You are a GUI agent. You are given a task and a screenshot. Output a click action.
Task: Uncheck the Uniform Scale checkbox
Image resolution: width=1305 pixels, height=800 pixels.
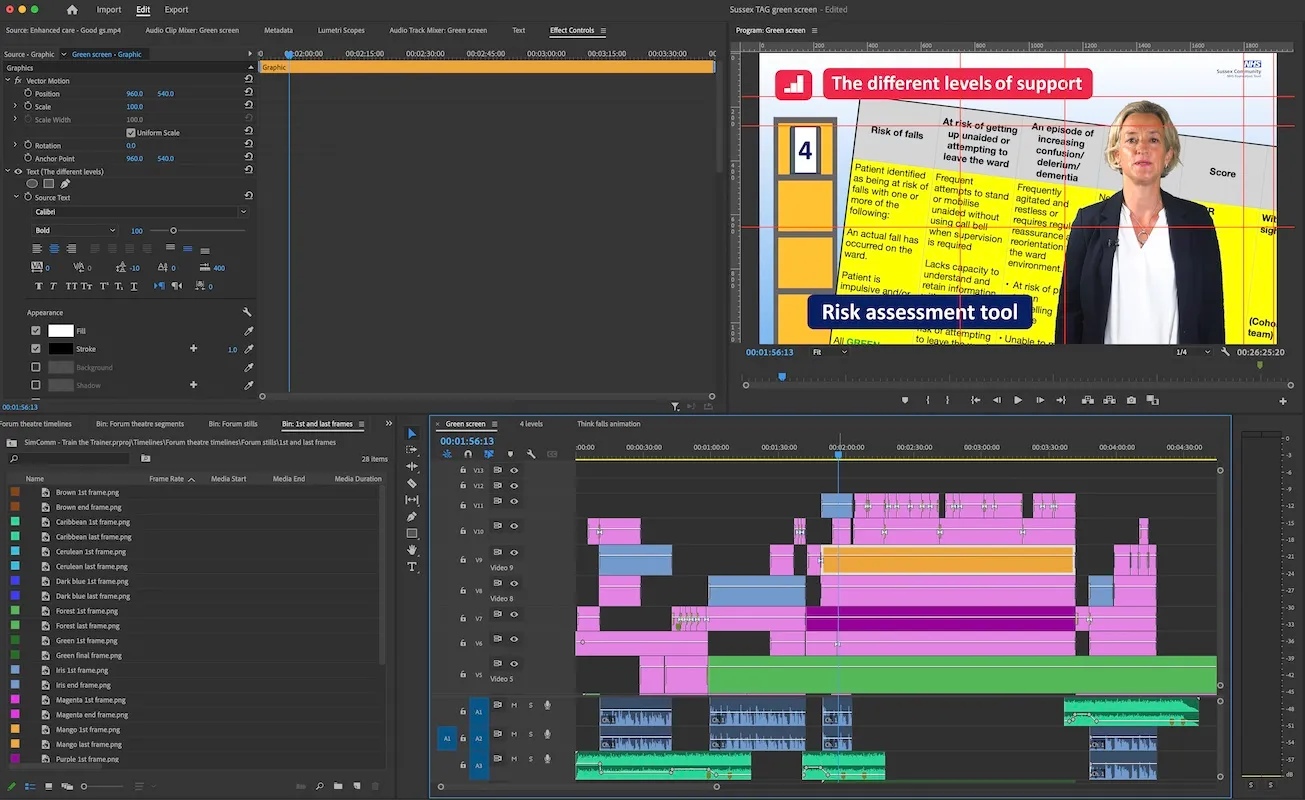(x=131, y=133)
